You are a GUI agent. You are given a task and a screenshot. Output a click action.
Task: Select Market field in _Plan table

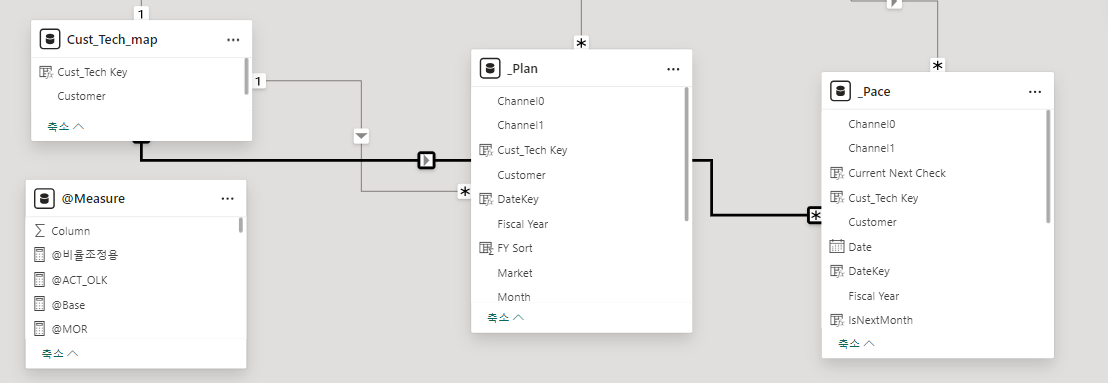click(x=515, y=273)
